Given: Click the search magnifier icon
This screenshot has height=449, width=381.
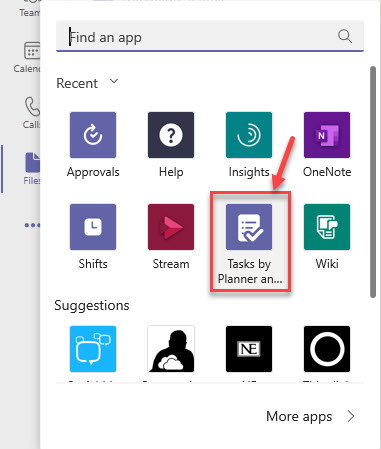Looking at the screenshot, I should tap(345, 36).
